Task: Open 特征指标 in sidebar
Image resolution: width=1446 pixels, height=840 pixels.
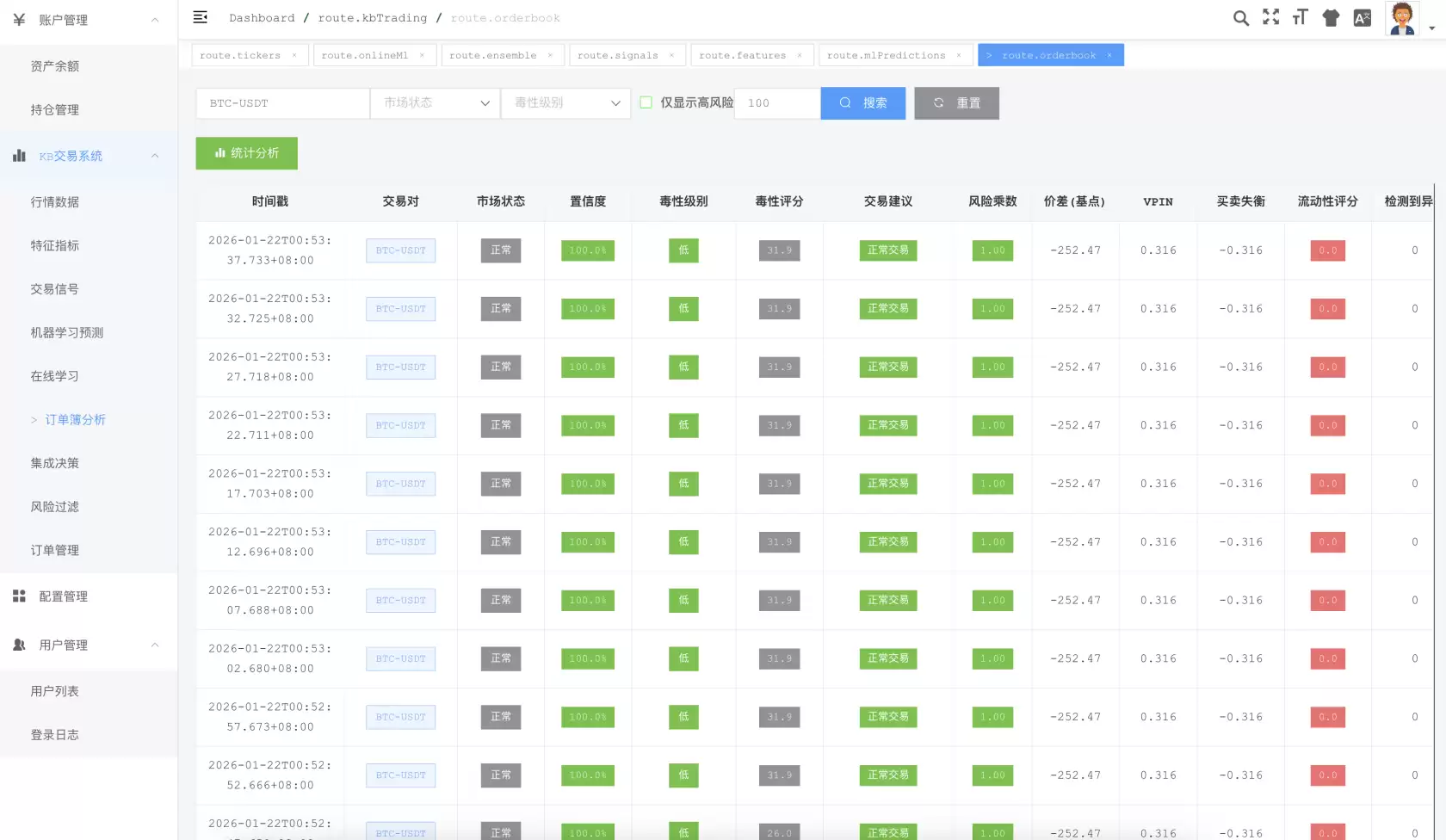Action: 89,246
